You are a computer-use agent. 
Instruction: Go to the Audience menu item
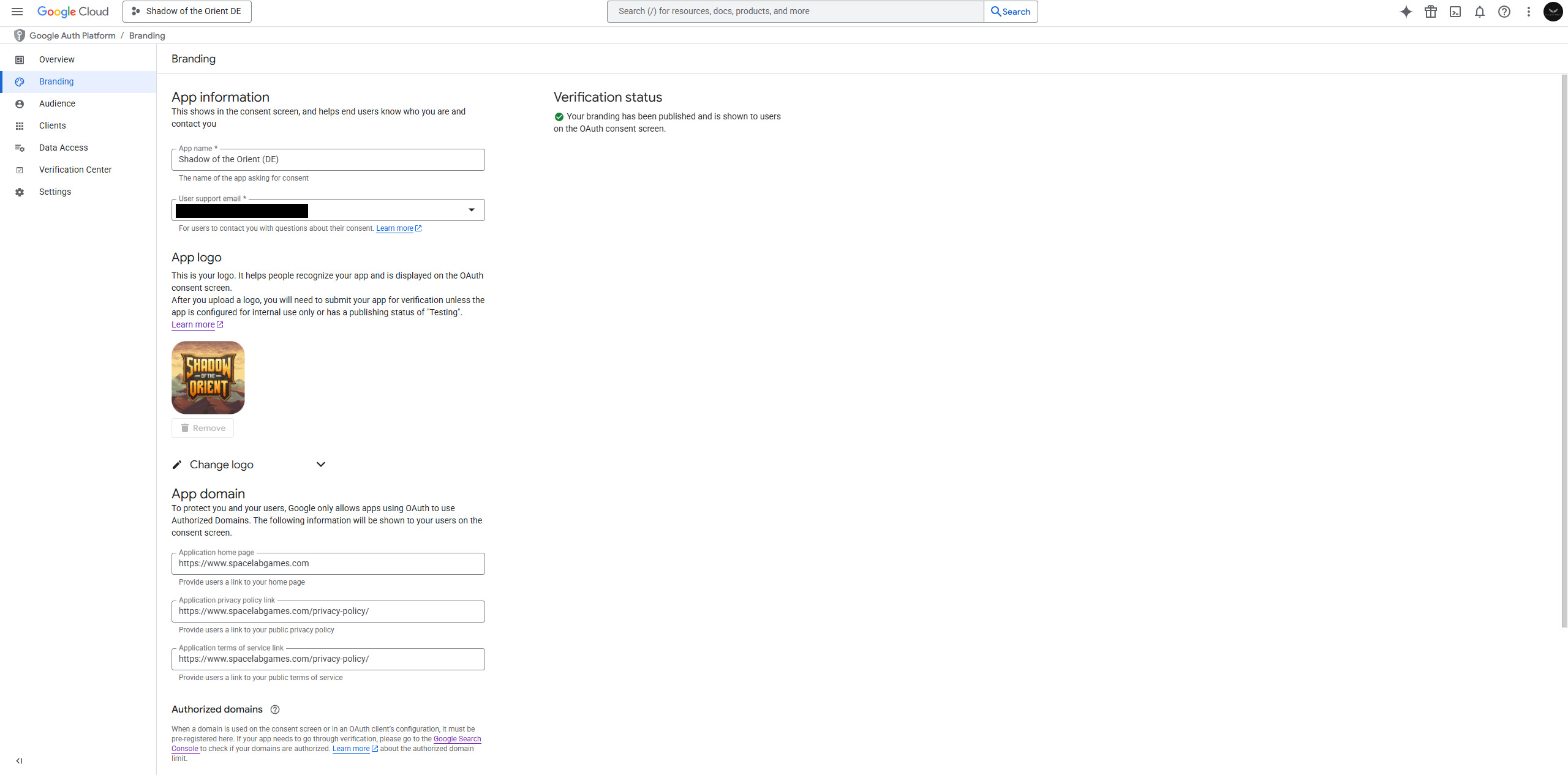click(57, 103)
